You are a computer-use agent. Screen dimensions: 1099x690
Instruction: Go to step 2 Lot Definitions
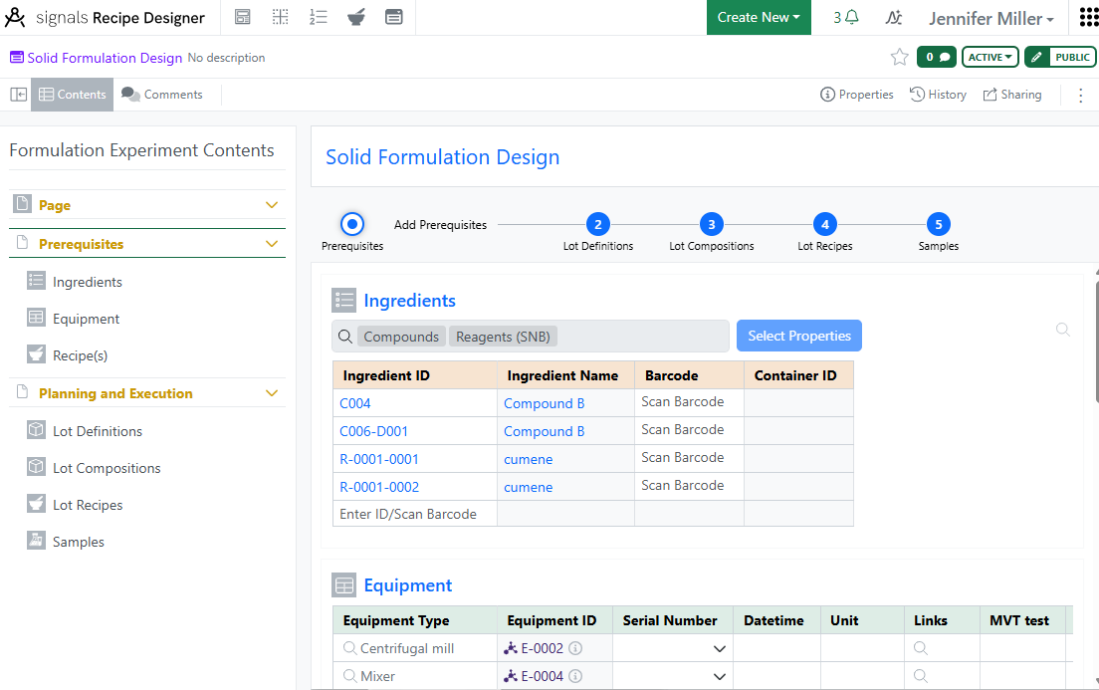[598, 224]
